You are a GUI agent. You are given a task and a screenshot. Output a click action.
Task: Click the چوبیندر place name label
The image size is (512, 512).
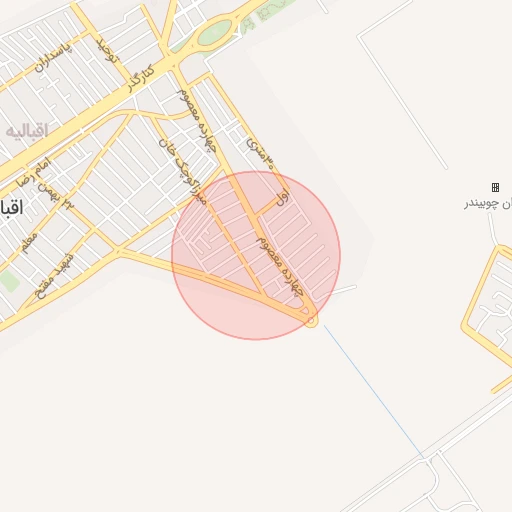[x=488, y=203]
